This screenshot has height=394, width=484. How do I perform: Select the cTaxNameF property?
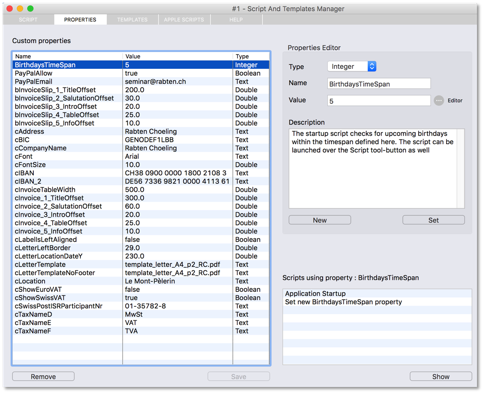(141, 331)
